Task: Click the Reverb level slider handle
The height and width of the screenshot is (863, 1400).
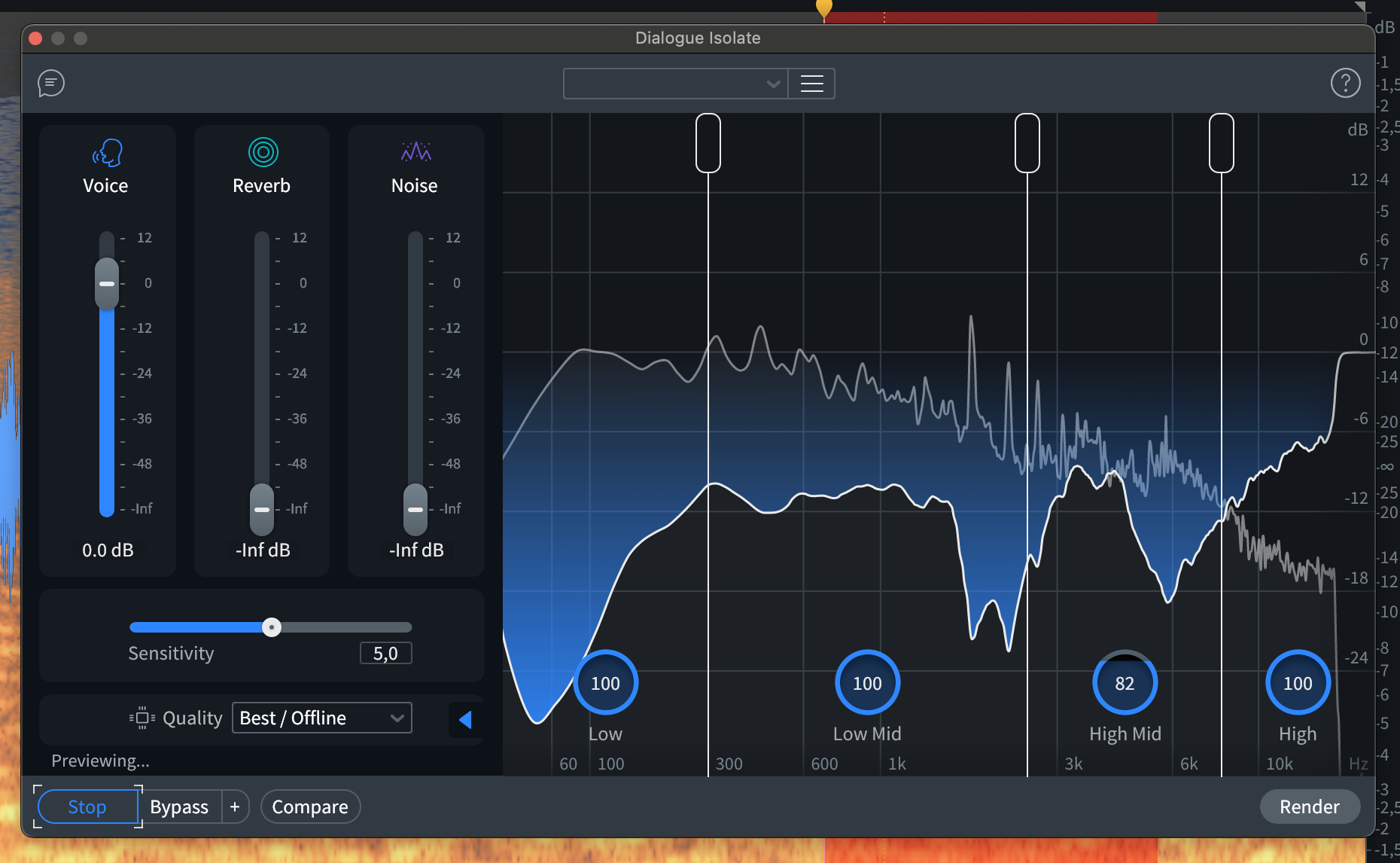Action: [262, 510]
